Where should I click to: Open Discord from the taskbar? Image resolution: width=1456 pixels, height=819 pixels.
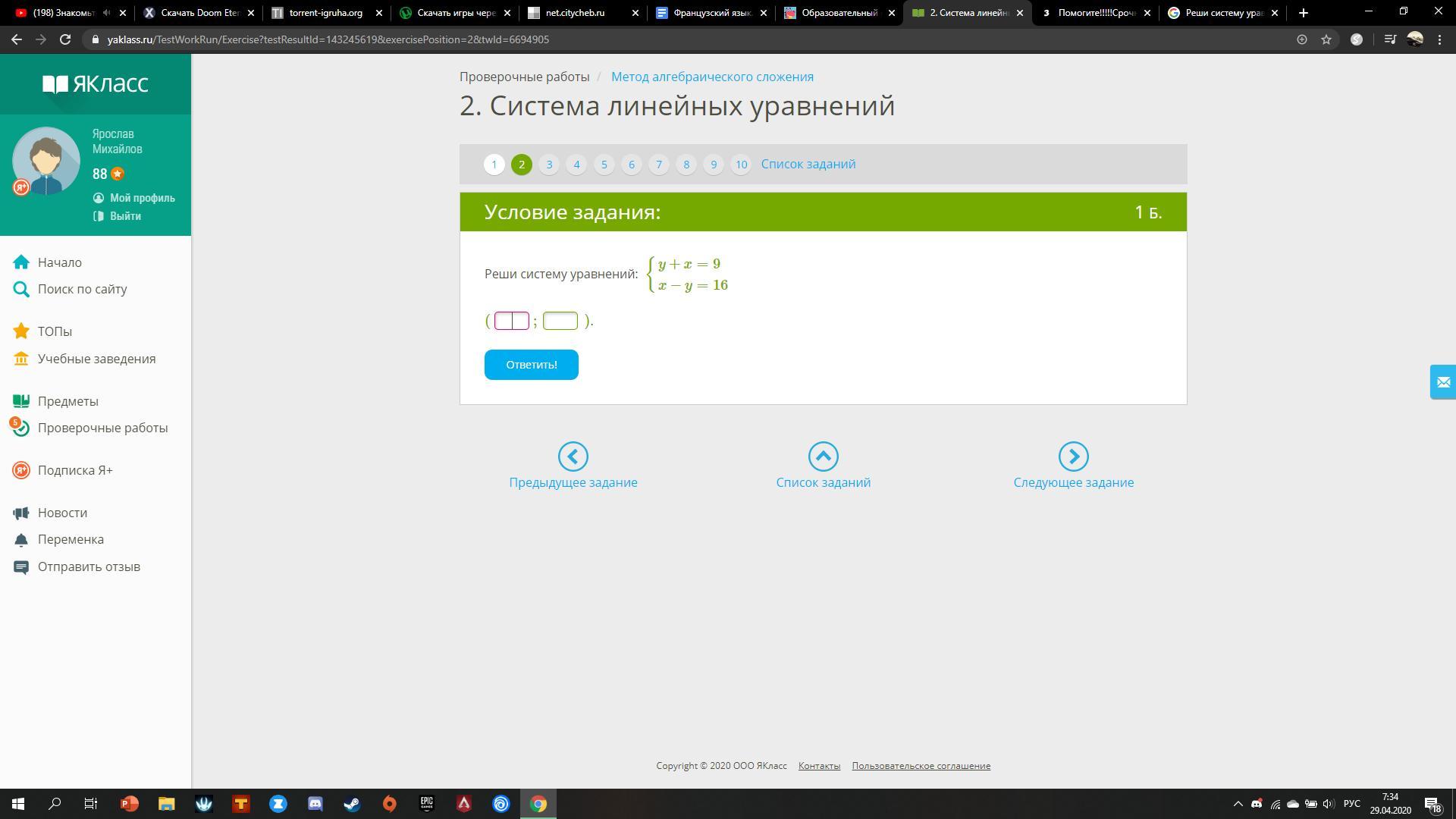pyautogui.click(x=315, y=804)
